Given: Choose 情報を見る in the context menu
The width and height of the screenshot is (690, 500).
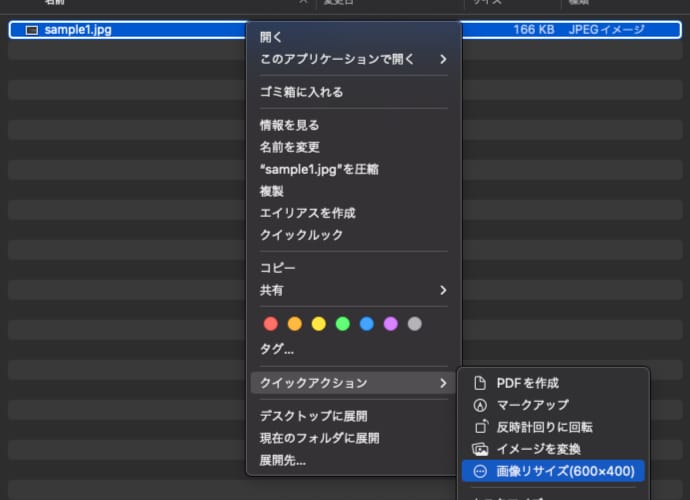Looking at the screenshot, I should coord(289,125).
